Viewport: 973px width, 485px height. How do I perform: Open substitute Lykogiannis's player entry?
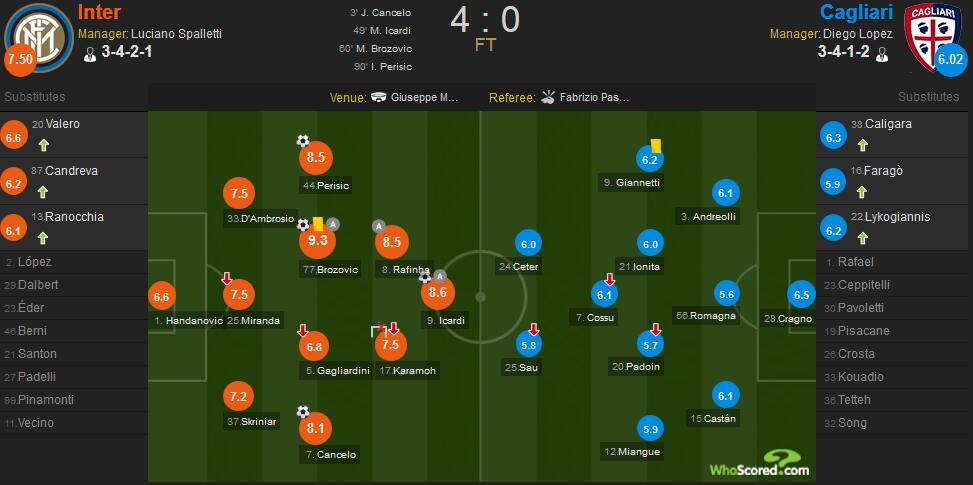pos(895,228)
